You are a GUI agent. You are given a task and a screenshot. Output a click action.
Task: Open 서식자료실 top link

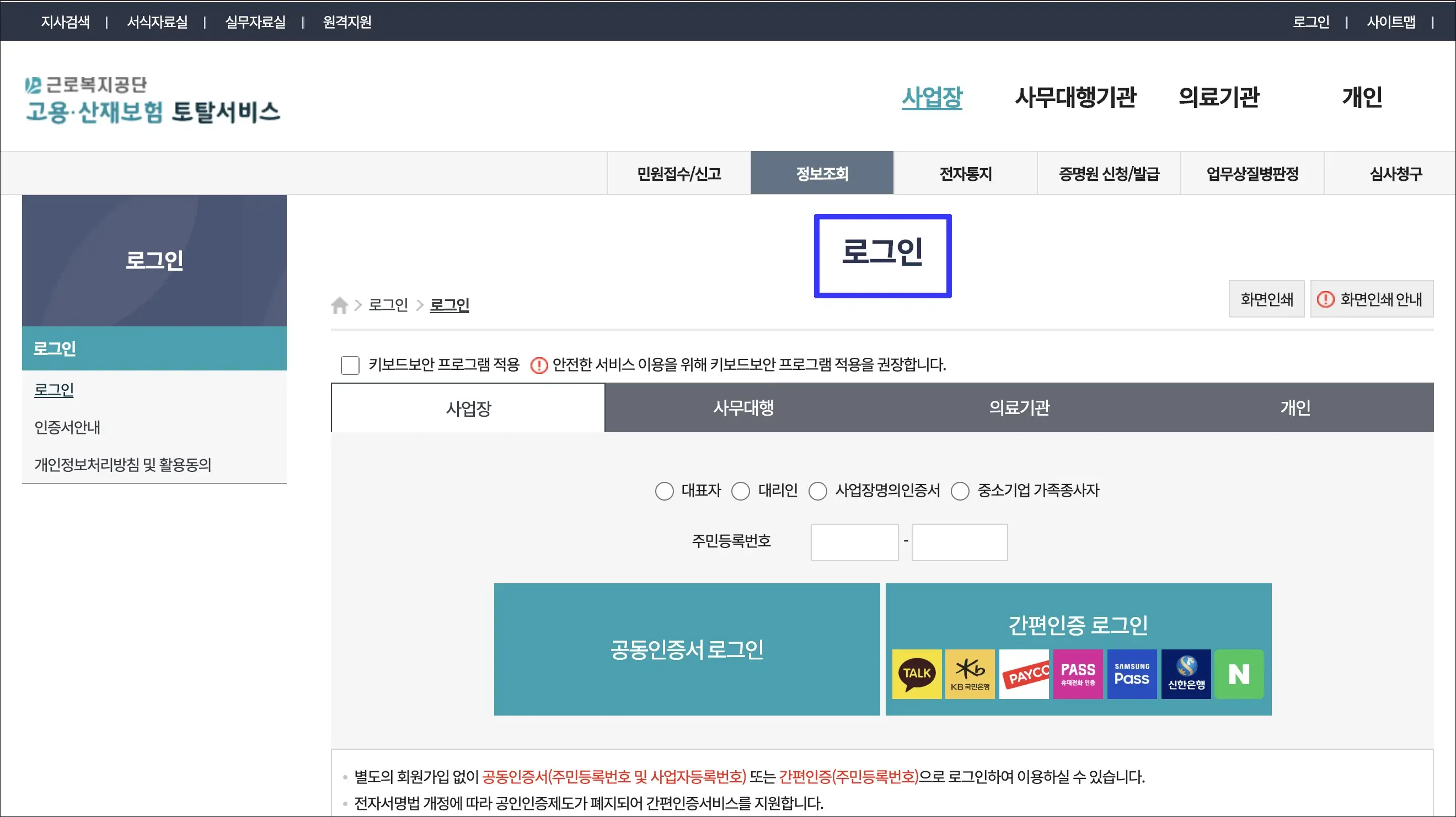pyautogui.click(x=157, y=22)
